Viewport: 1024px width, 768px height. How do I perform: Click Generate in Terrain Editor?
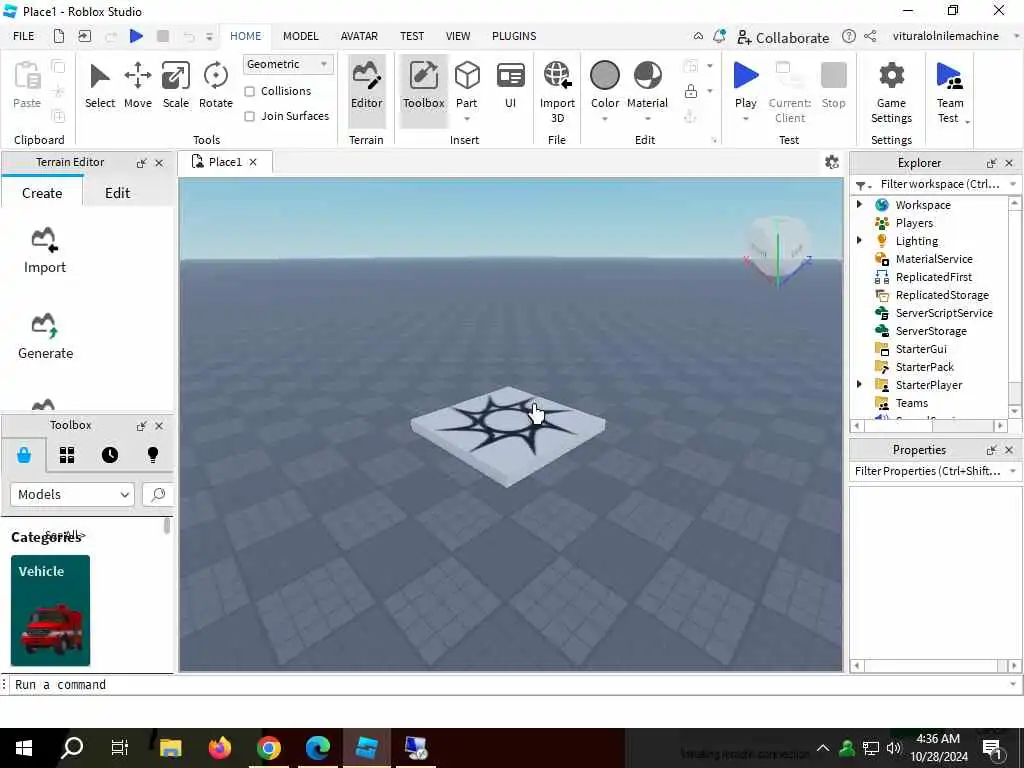[45, 337]
